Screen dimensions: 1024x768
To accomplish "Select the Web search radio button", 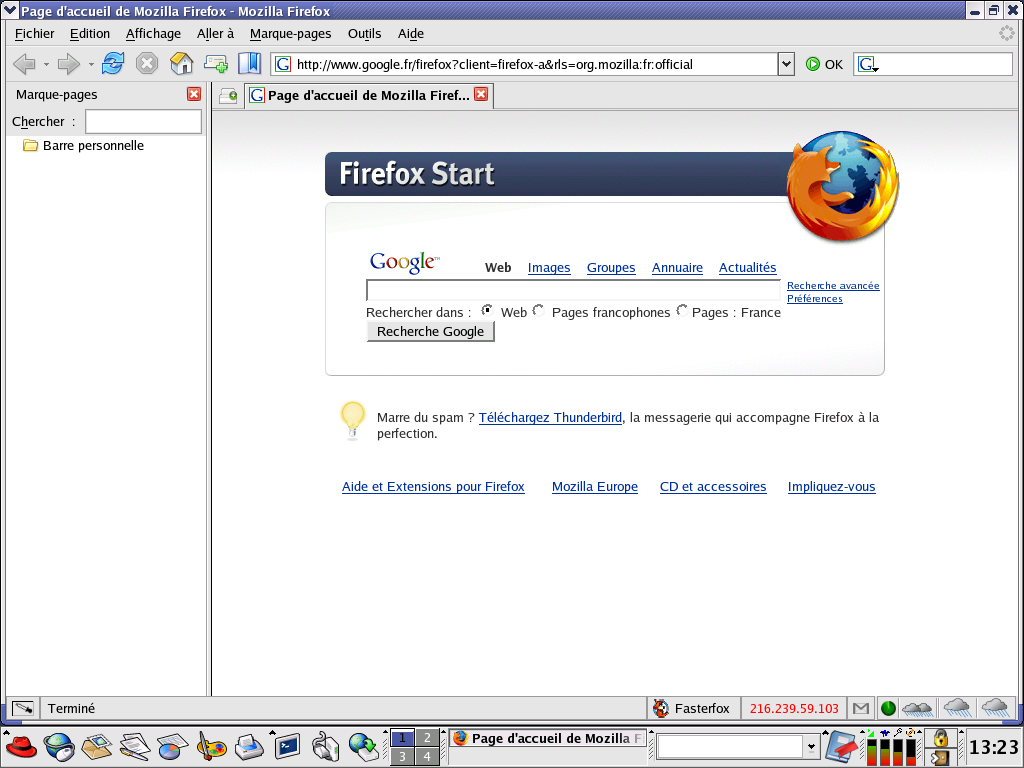I will point(488,311).
